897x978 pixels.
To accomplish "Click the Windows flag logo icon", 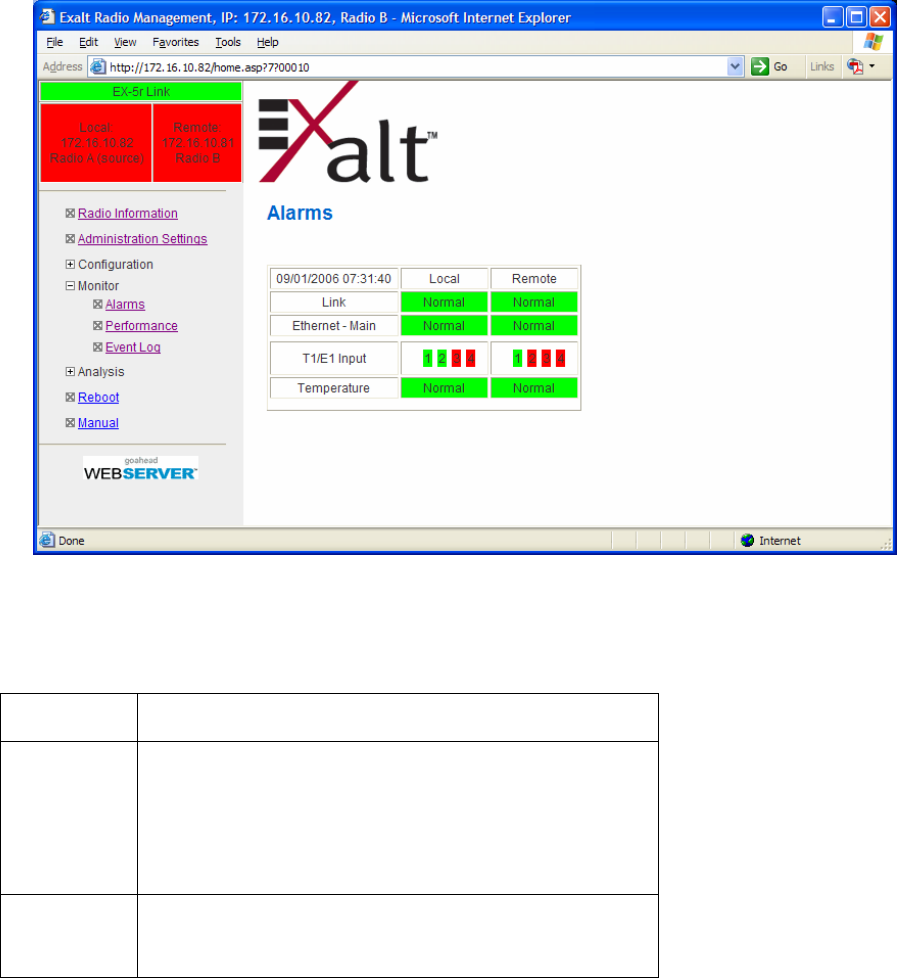I will pyautogui.click(x=873, y=42).
